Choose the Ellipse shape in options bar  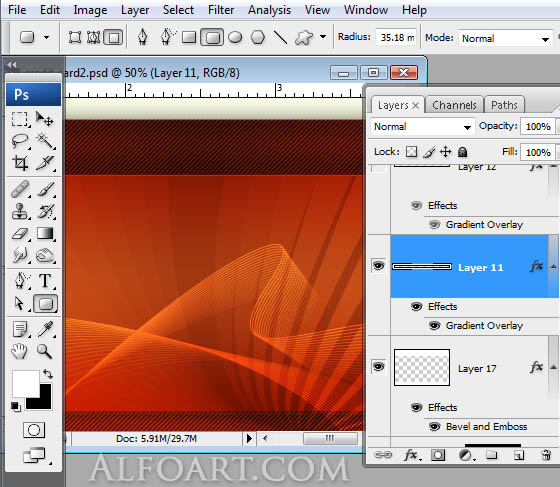[x=235, y=37]
